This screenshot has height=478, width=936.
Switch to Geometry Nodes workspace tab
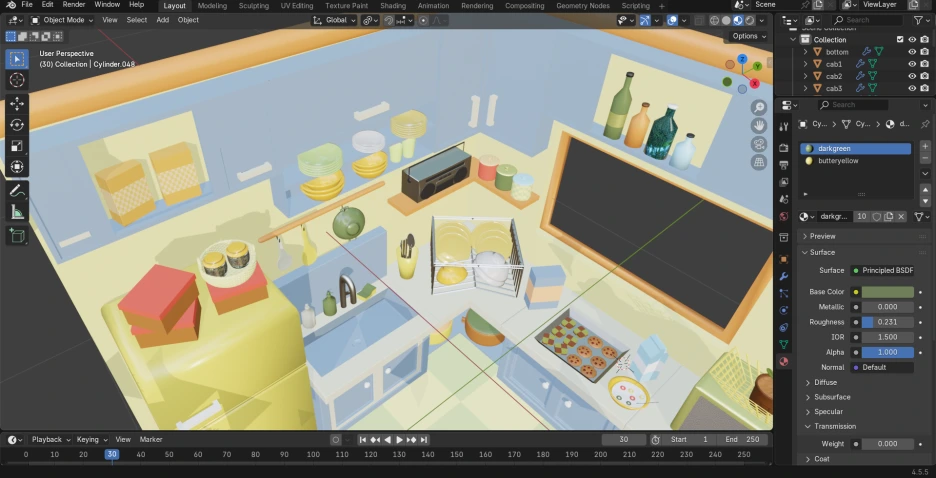pos(583,5)
